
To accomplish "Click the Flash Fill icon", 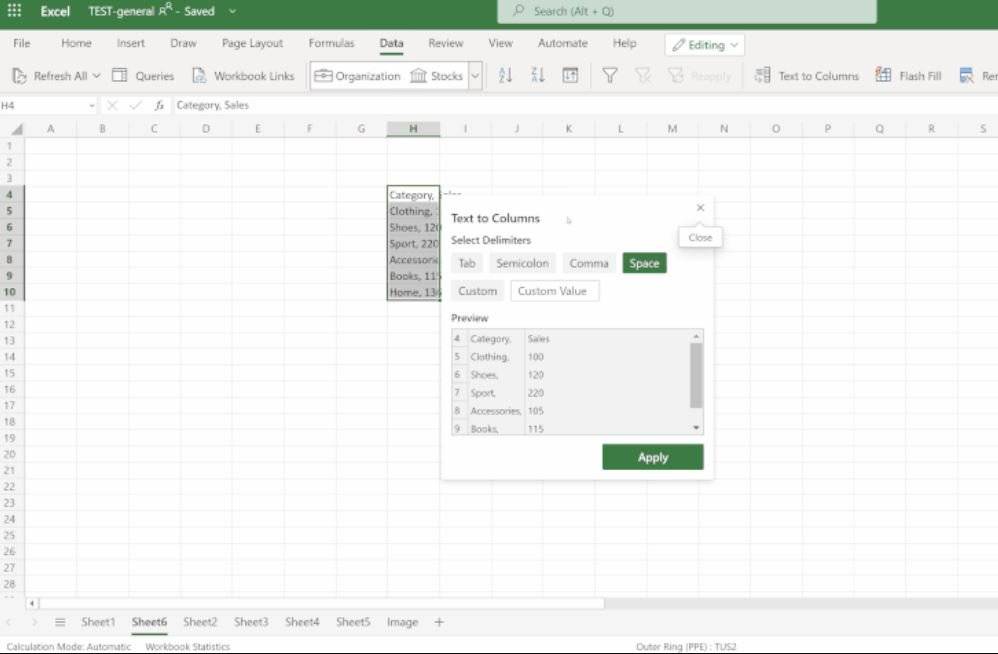I will 884,76.
